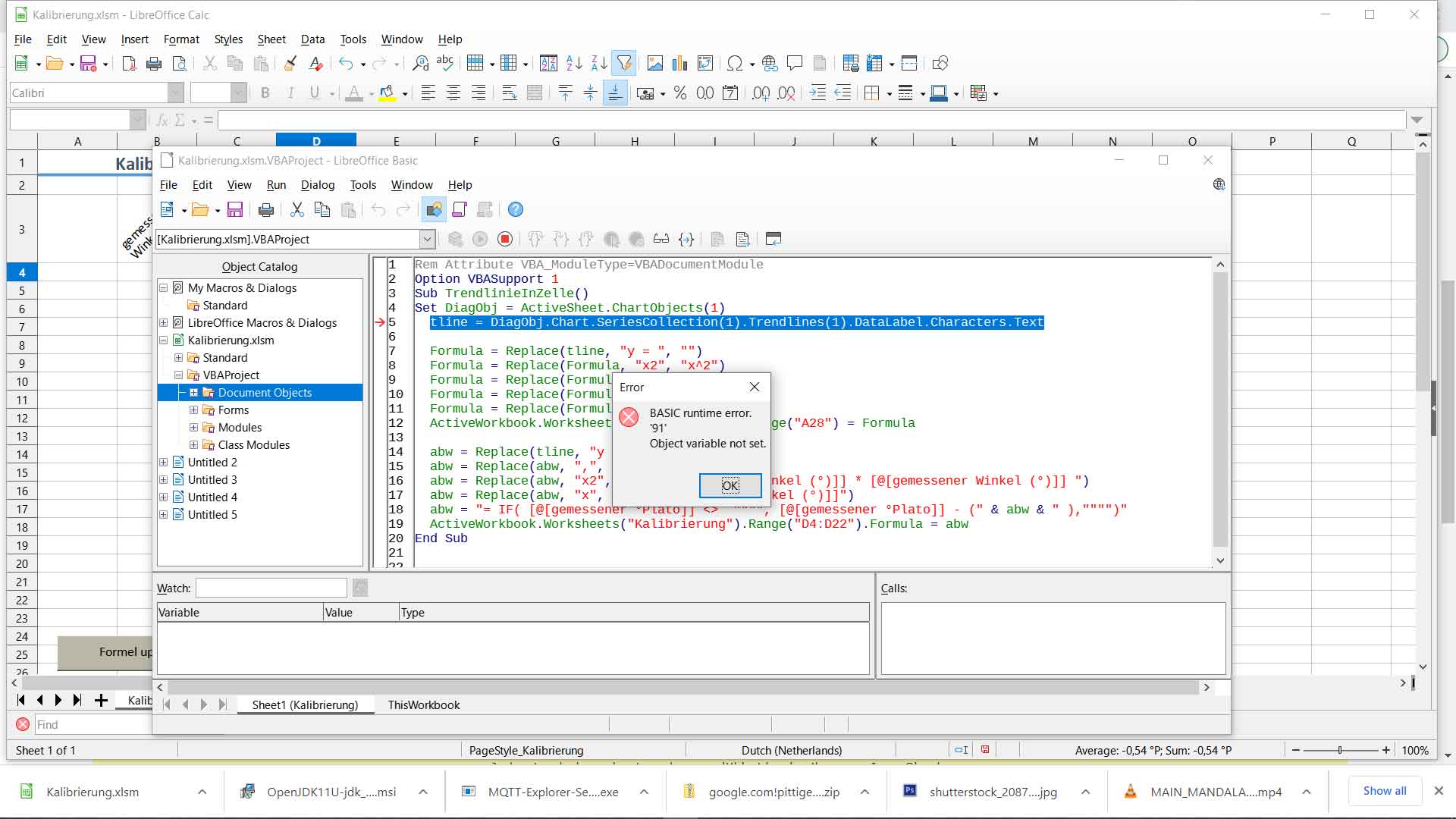This screenshot has width=1456, height=819.
Task: Click the Select Macro icon in Basic IDE
Action: pos(460,210)
